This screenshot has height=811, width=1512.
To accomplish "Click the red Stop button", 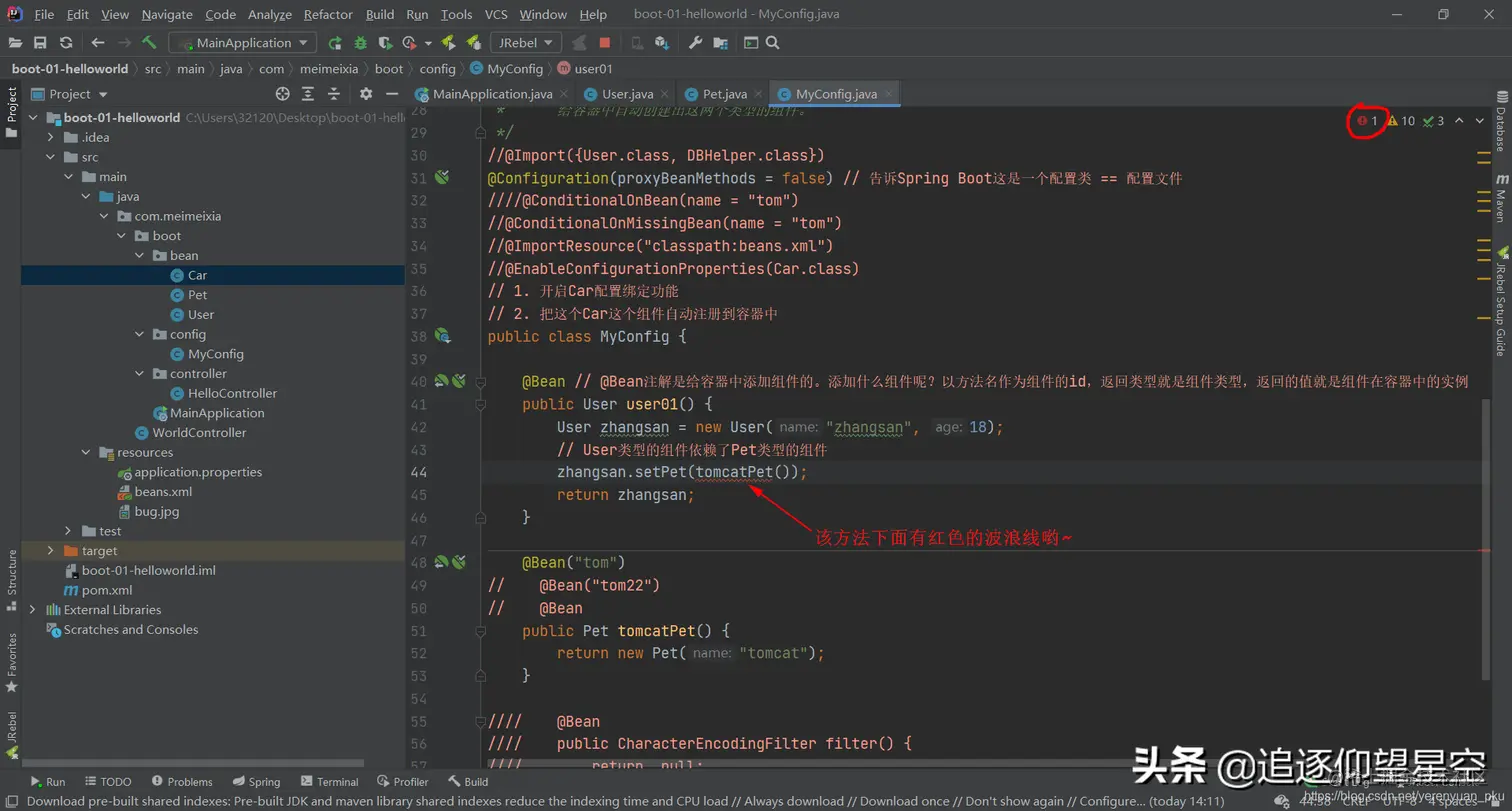I will (605, 43).
